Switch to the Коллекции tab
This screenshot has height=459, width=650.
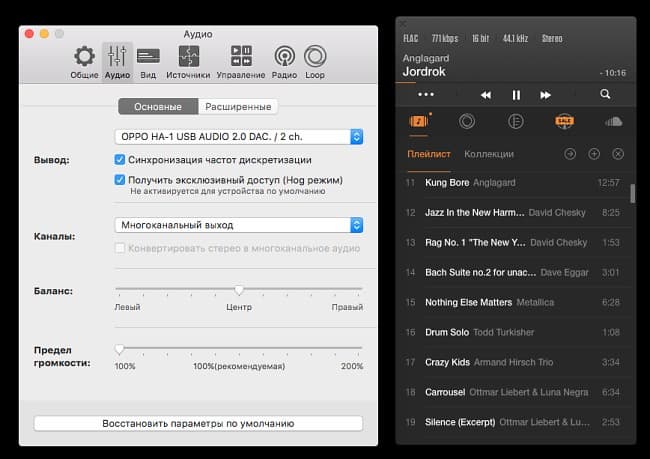[x=489, y=154]
